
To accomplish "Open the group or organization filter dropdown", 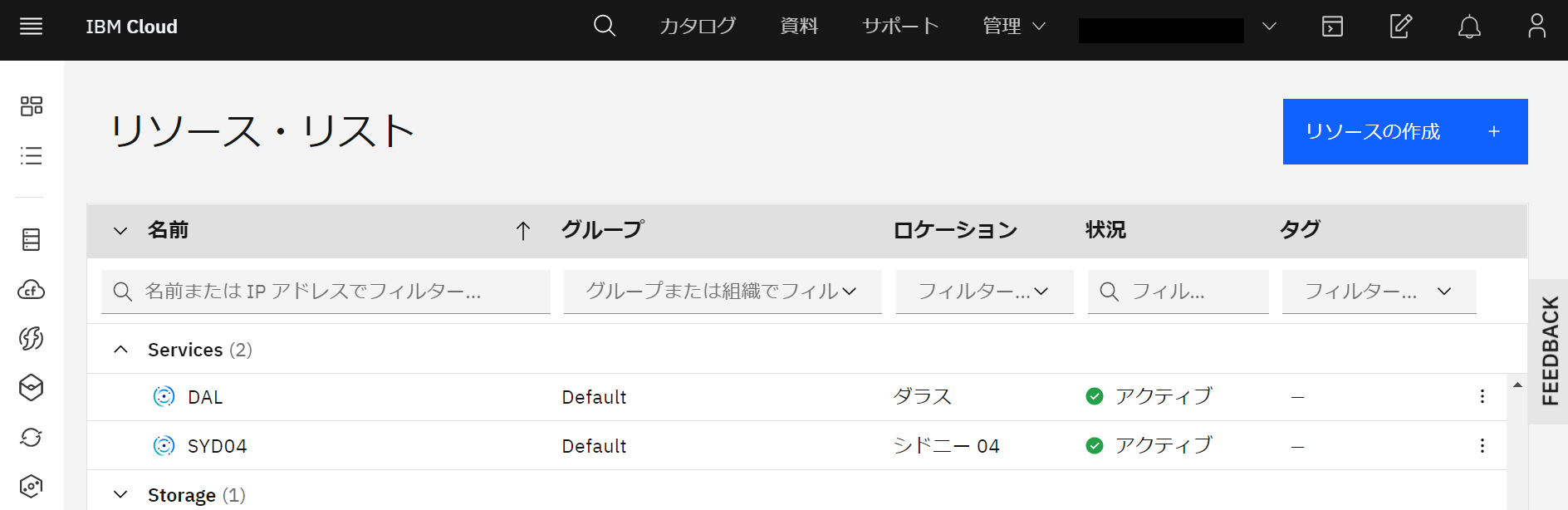I will 723,292.
